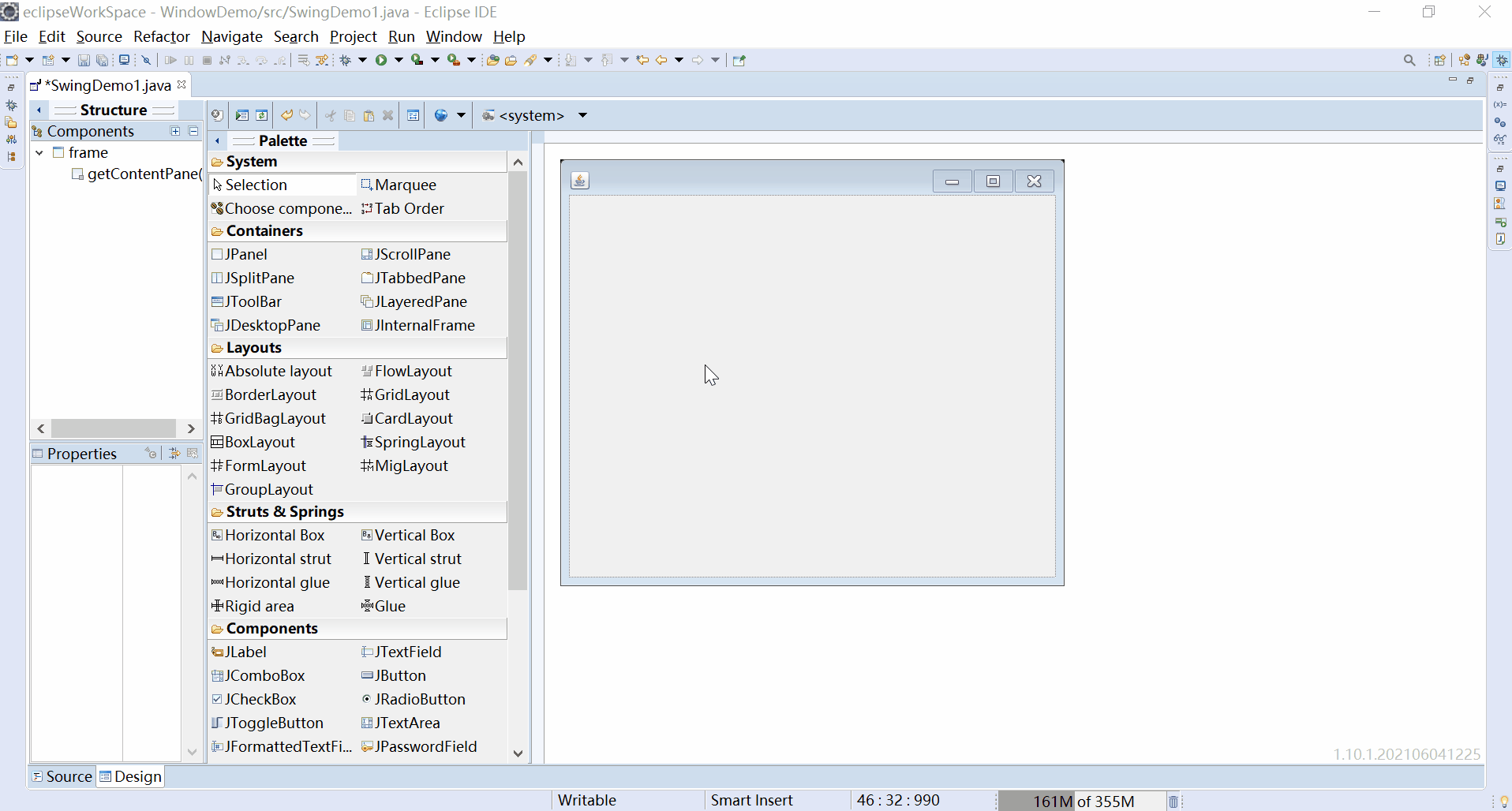Image resolution: width=1512 pixels, height=811 pixels.
Task: Click the Save All toolbar icon
Action: [103, 60]
